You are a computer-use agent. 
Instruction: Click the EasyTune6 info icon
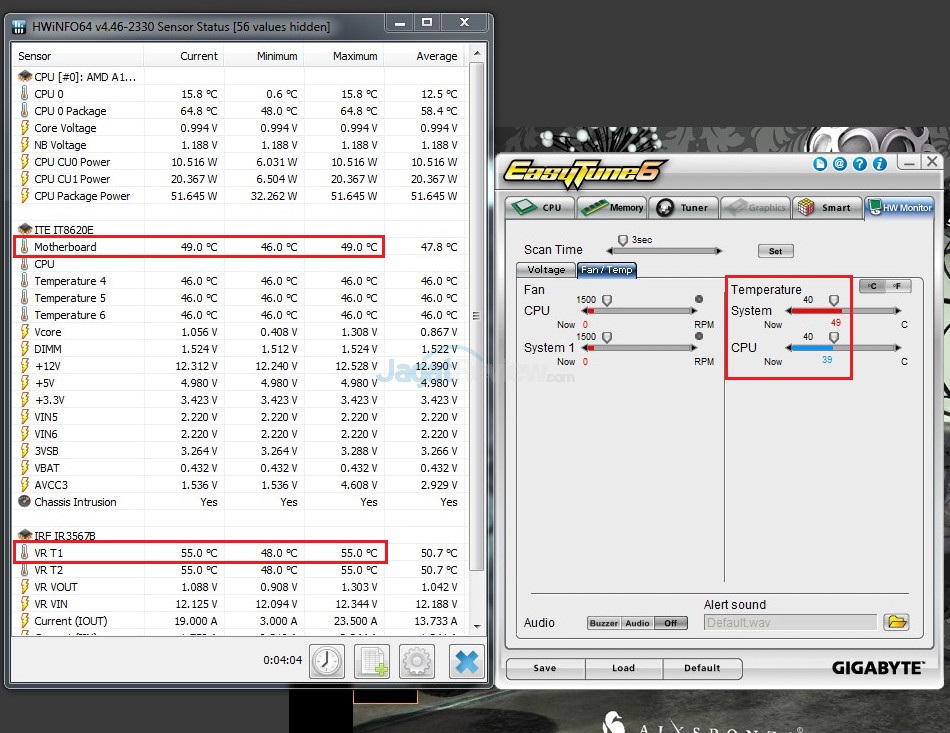tap(880, 164)
